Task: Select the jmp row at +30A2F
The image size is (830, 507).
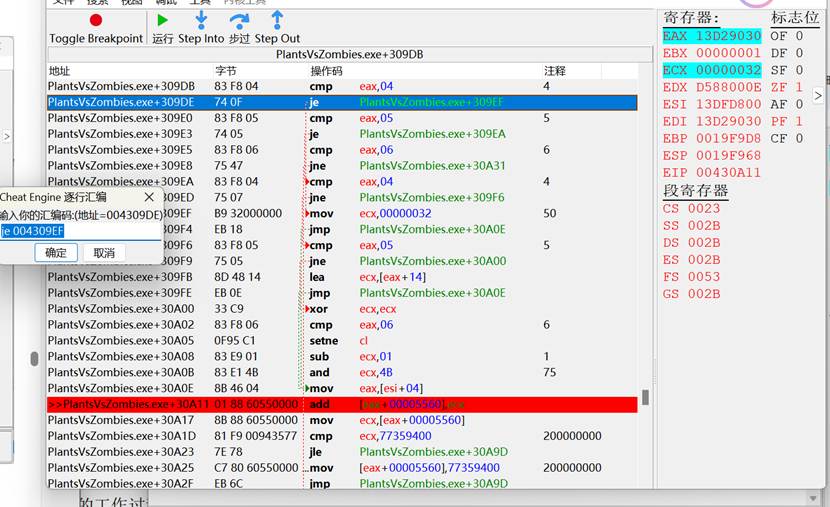Action: pos(342,483)
